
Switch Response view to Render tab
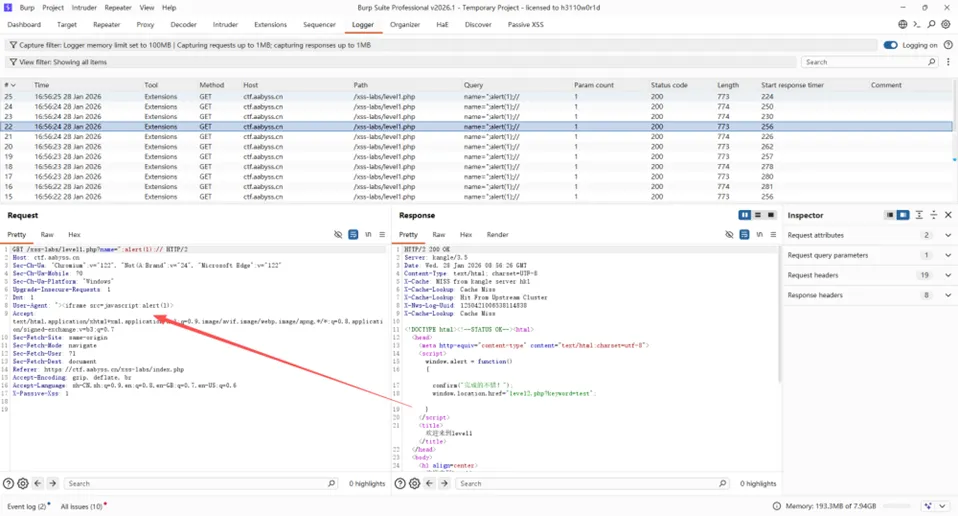point(497,234)
